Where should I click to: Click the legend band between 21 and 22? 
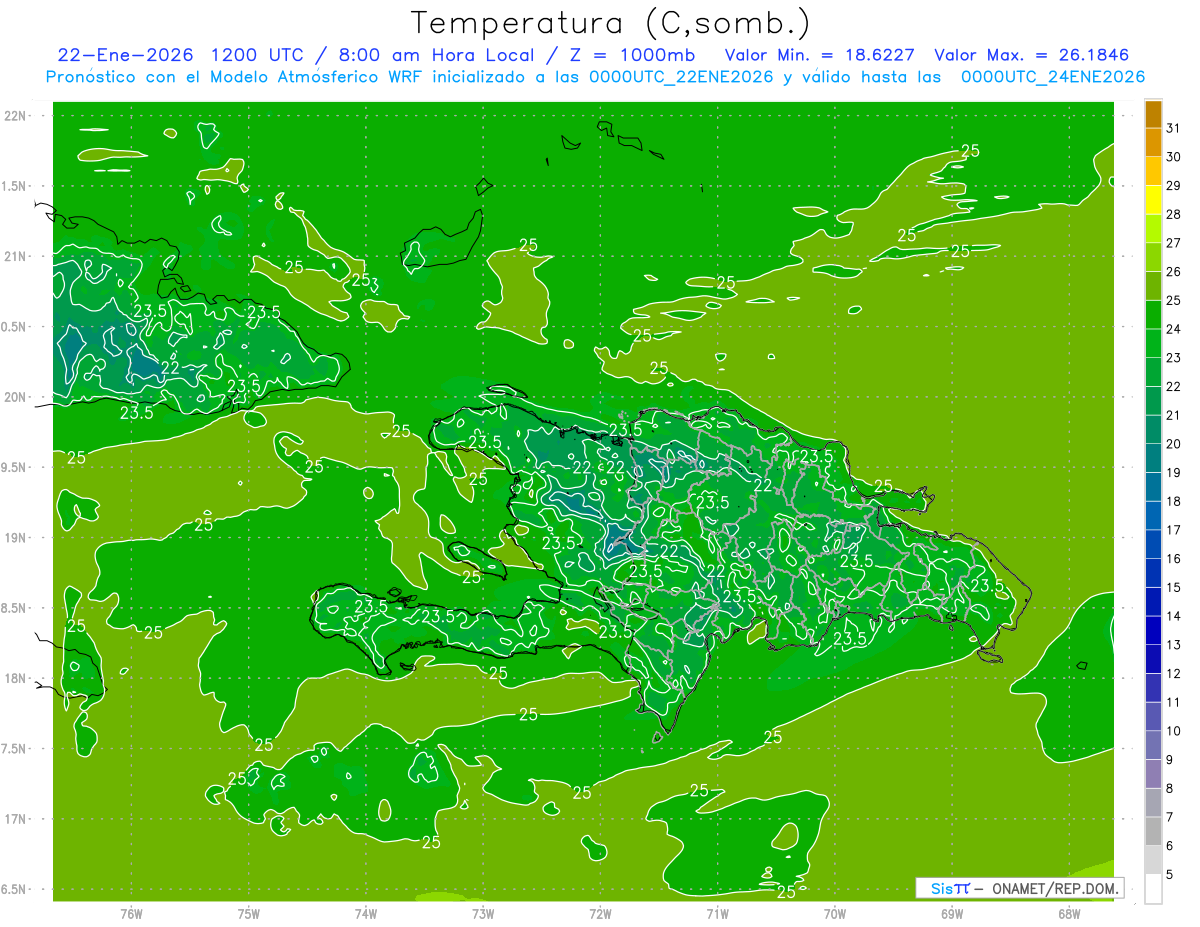pyautogui.click(x=1153, y=400)
